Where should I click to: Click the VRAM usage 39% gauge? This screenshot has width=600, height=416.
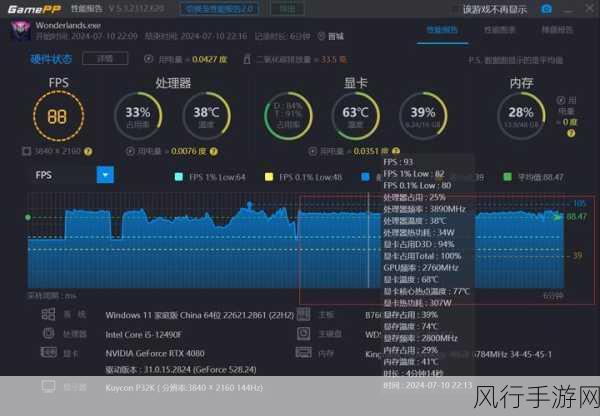(423, 116)
